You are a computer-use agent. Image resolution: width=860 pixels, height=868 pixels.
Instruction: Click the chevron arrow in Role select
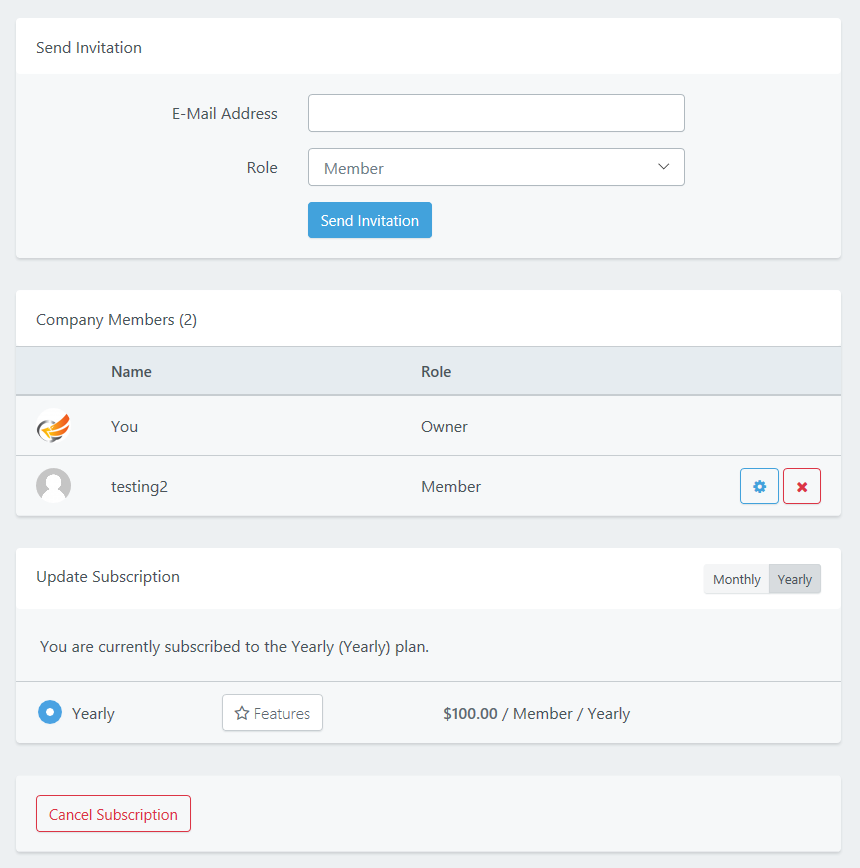pos(663,167)
